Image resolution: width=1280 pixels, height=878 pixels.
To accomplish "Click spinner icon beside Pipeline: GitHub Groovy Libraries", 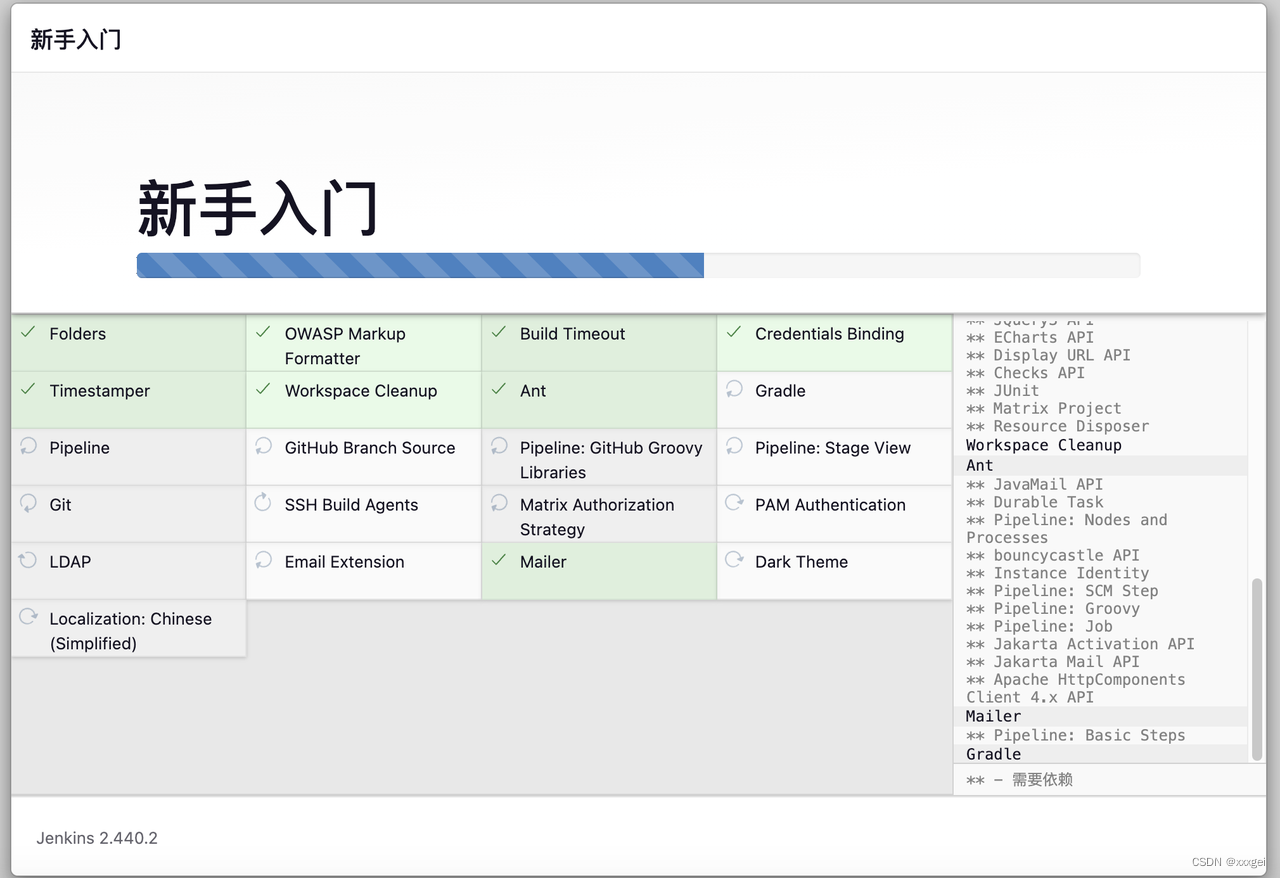I will coord(499,445).
